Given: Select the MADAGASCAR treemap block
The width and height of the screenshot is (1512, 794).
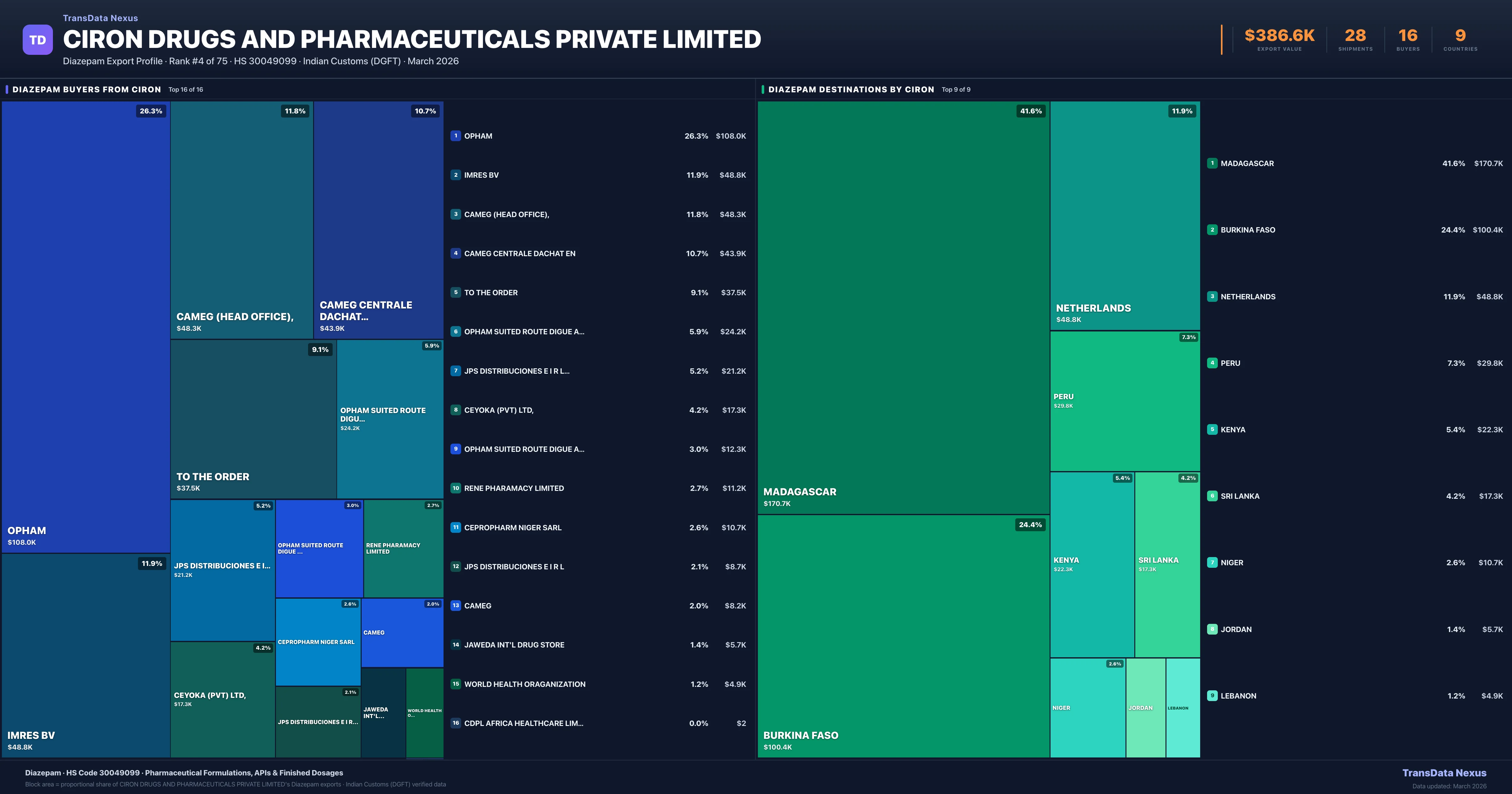Looking at the screenshot, I should click(x=903, y=308).
